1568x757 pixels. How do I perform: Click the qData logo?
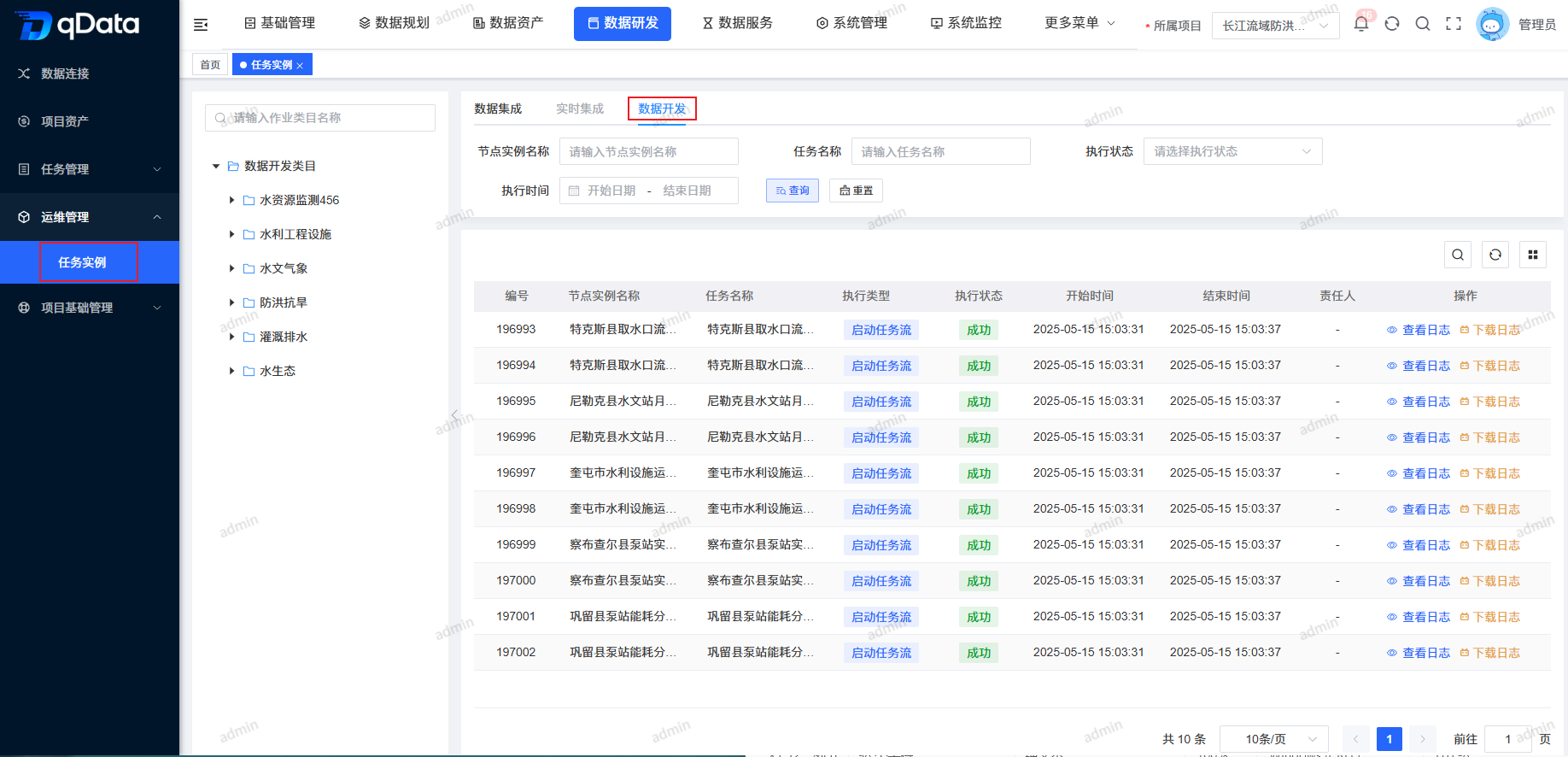[77, 25]
